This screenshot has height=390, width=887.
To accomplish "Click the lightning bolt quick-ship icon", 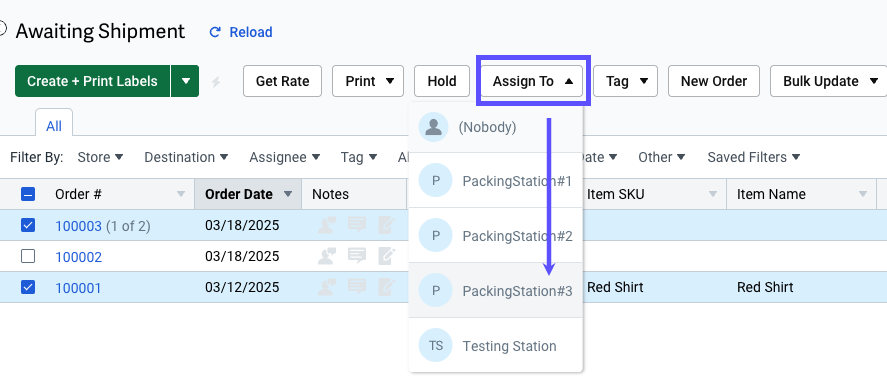I will tap(216, 82).
